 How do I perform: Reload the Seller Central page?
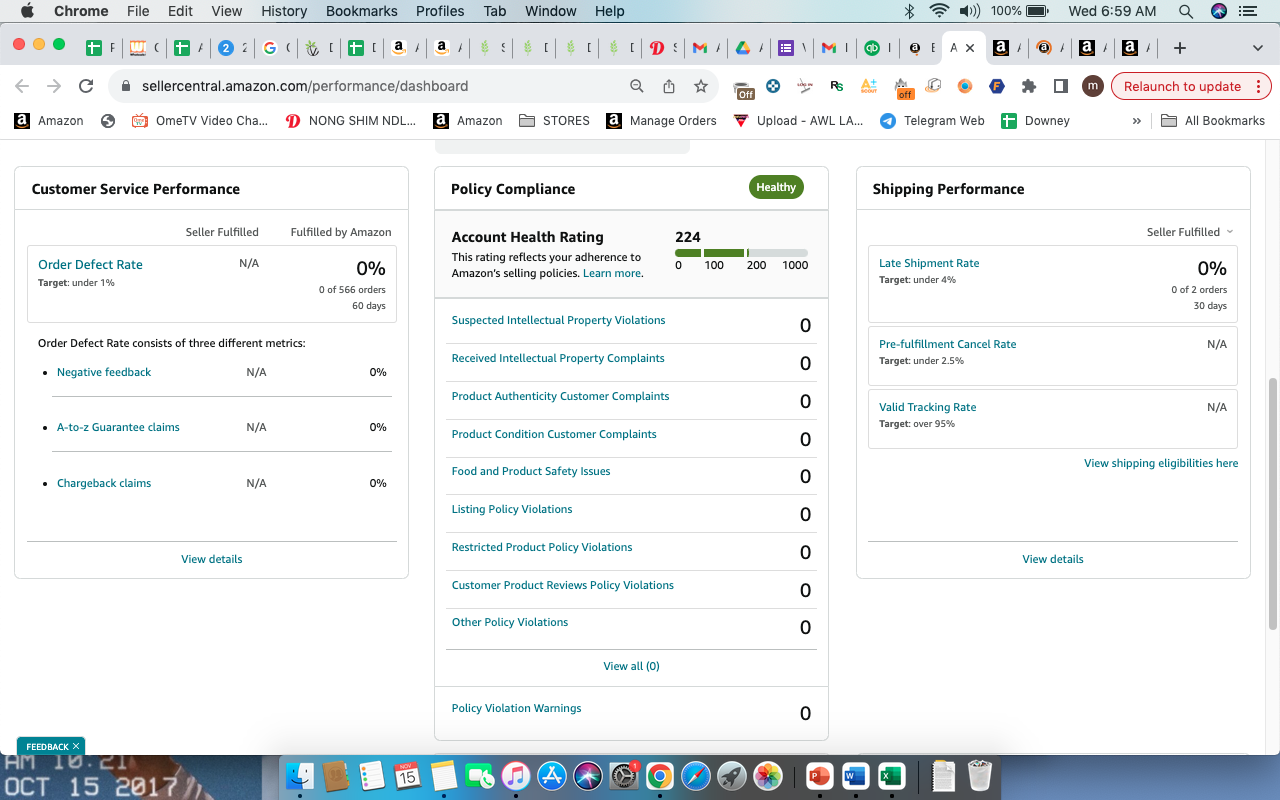pos(86,86)
